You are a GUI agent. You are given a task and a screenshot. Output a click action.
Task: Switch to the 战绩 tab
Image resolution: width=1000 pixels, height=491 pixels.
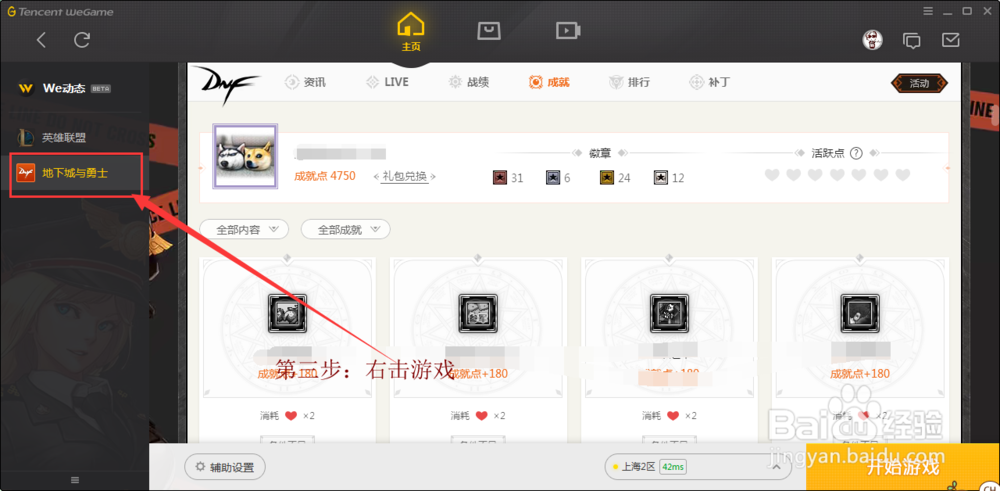pos(469,82)
